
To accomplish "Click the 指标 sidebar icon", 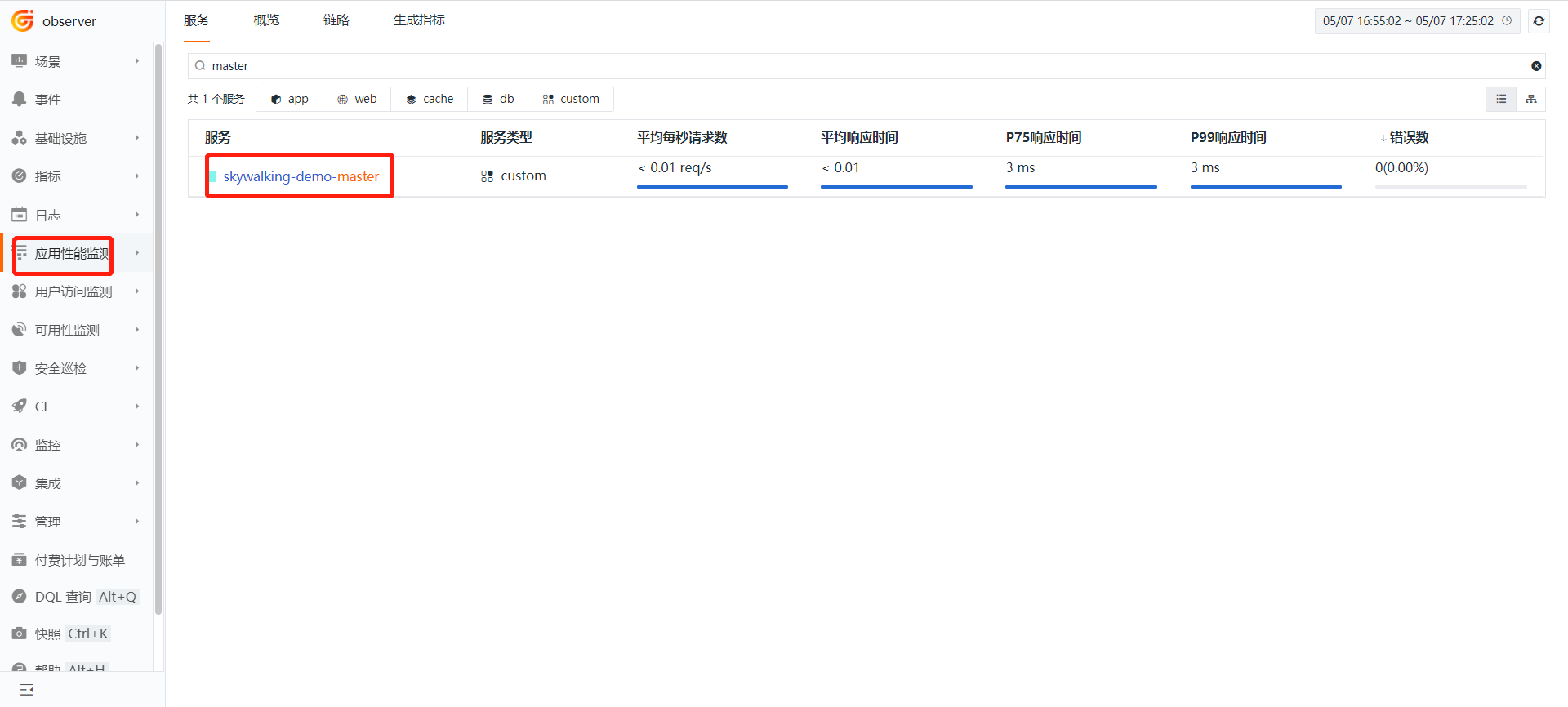I will point(20,176).
